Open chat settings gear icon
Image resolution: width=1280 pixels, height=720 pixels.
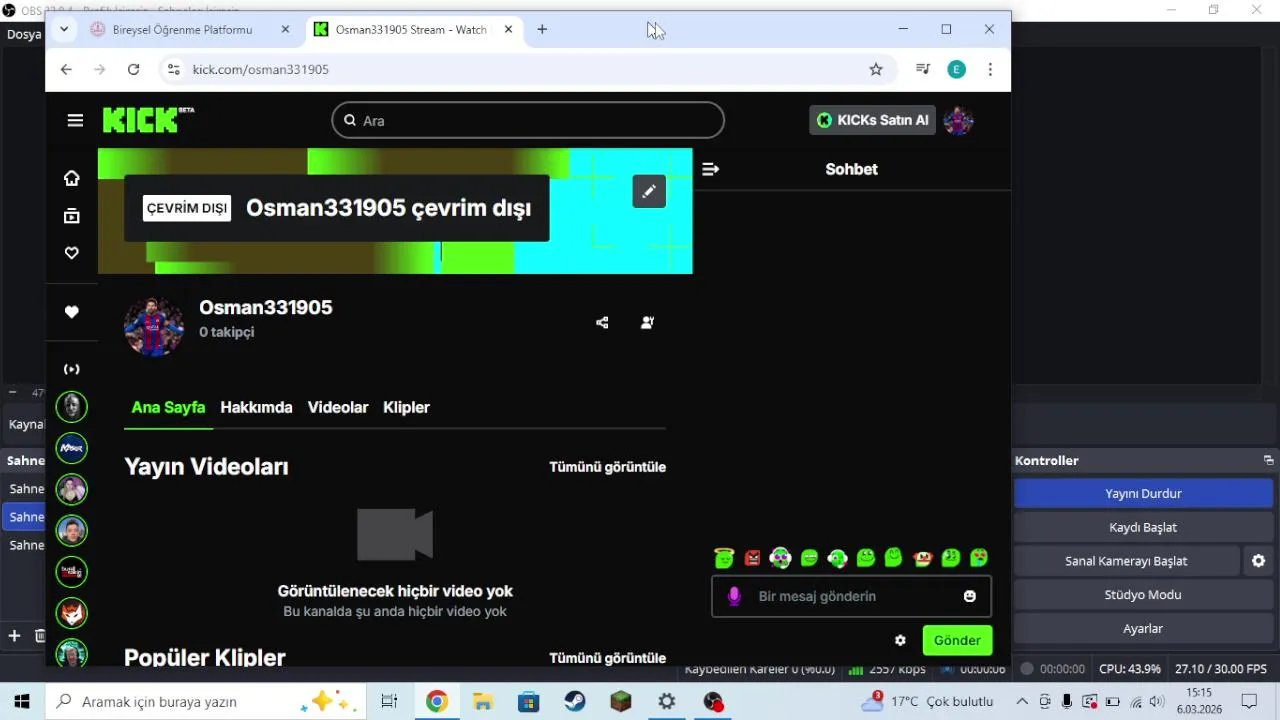(x=900, y=640)
